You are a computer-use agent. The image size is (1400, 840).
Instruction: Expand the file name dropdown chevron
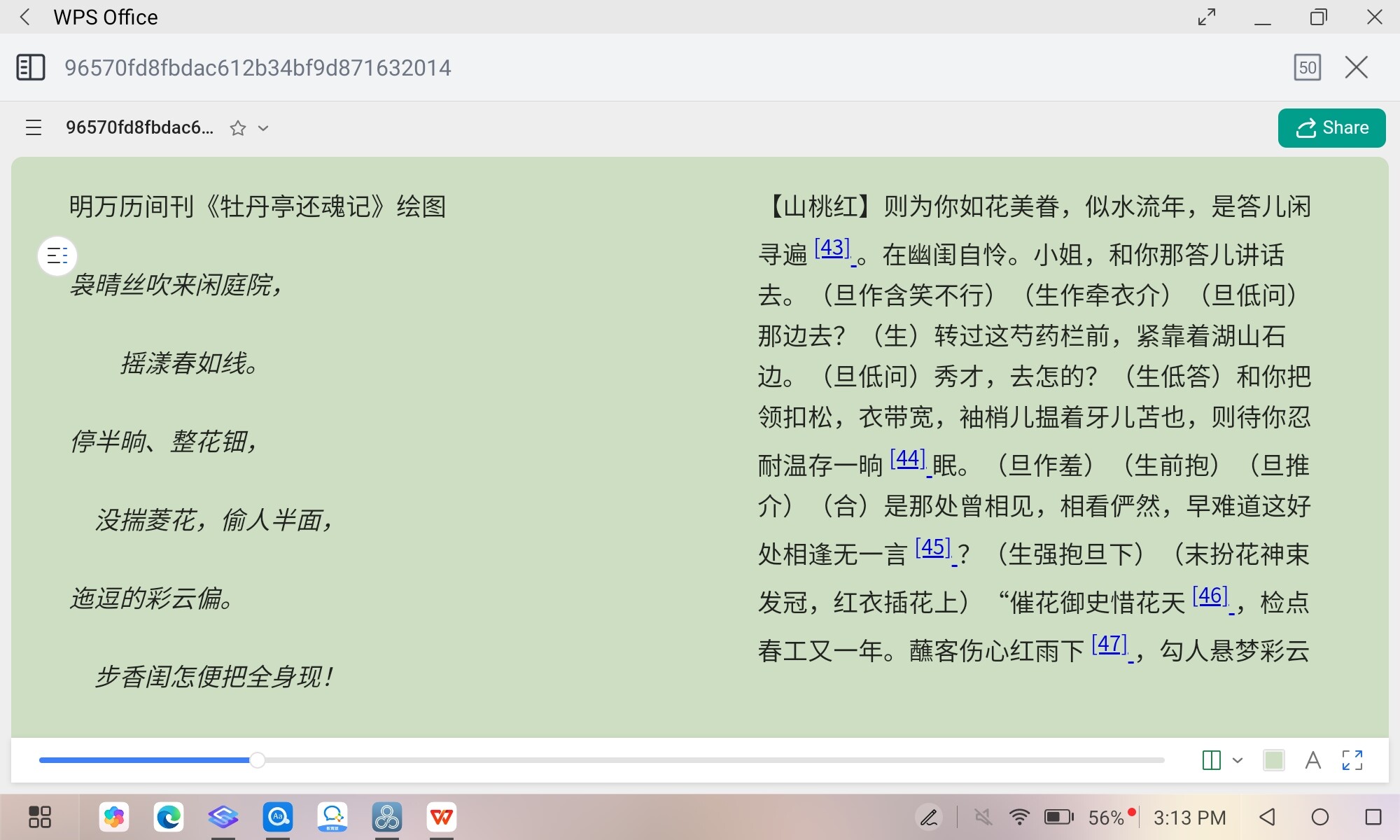click(x=263, y=128)
